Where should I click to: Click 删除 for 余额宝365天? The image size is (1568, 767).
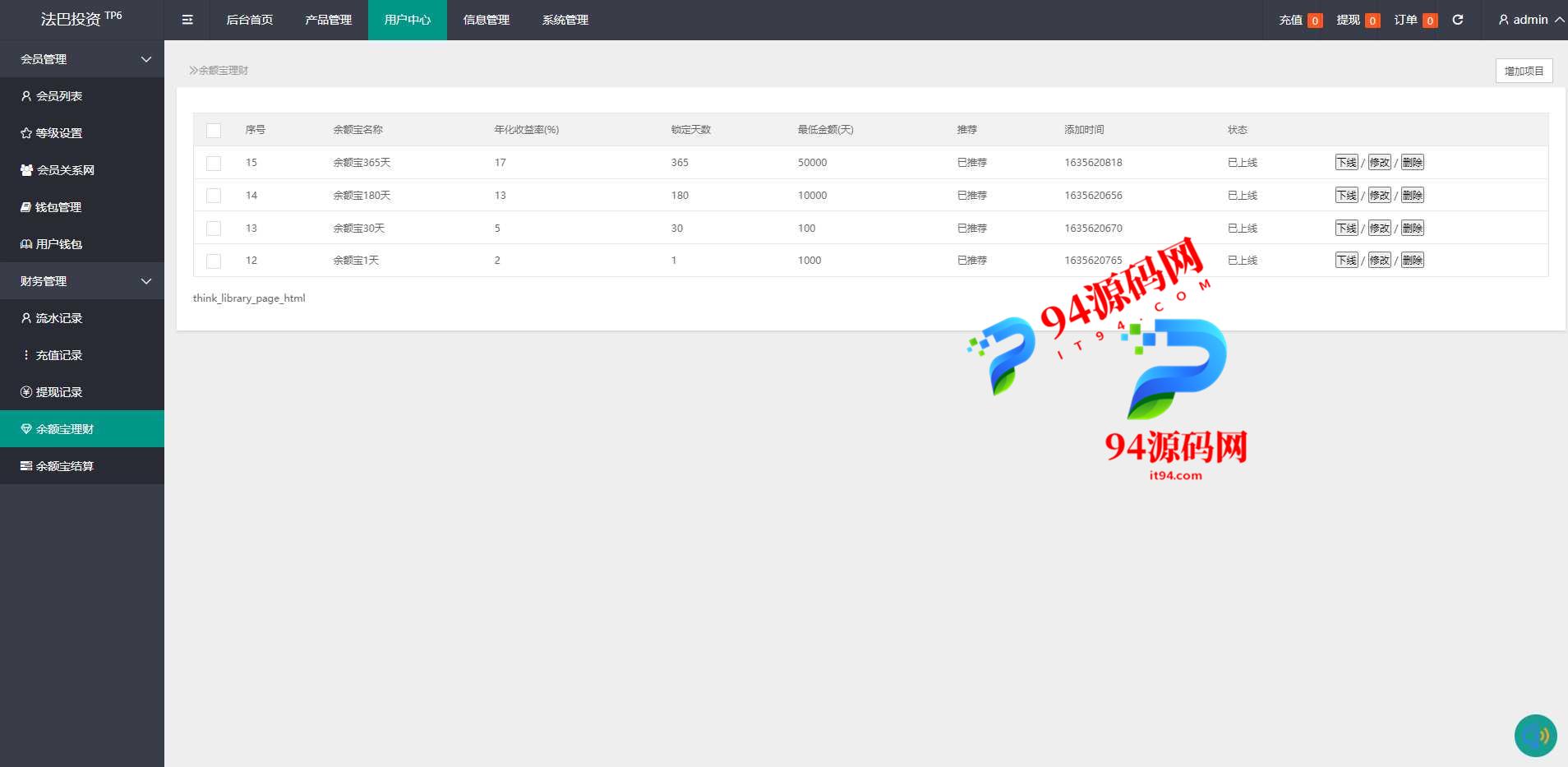click(x=1412, y=163)
